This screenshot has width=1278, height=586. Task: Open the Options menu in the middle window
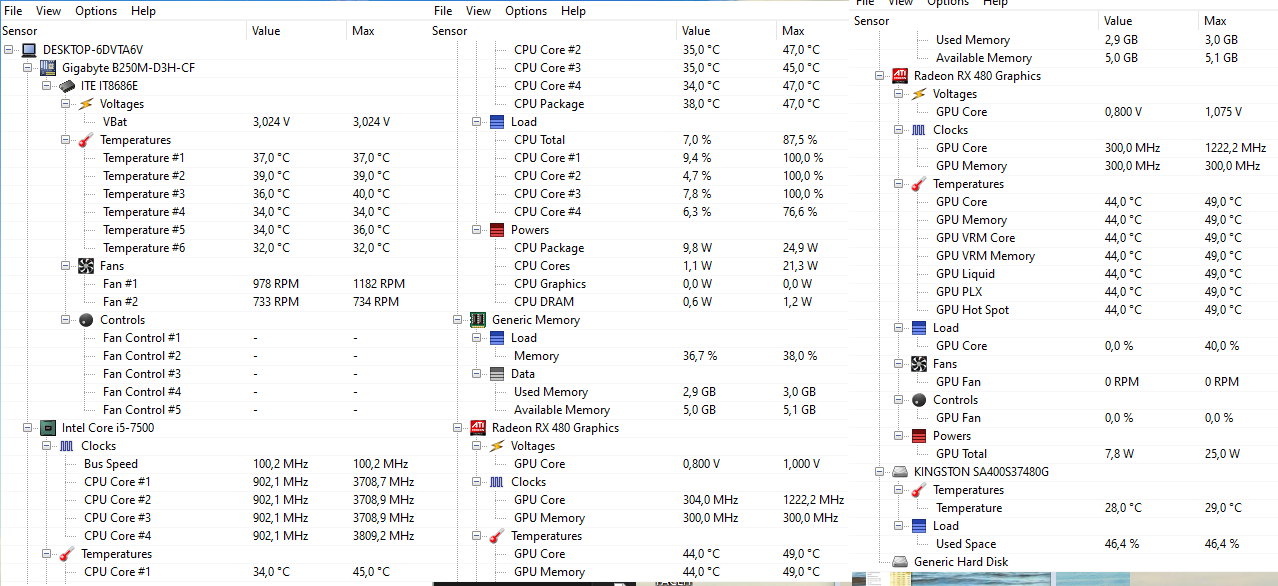(x=526, y=11)
